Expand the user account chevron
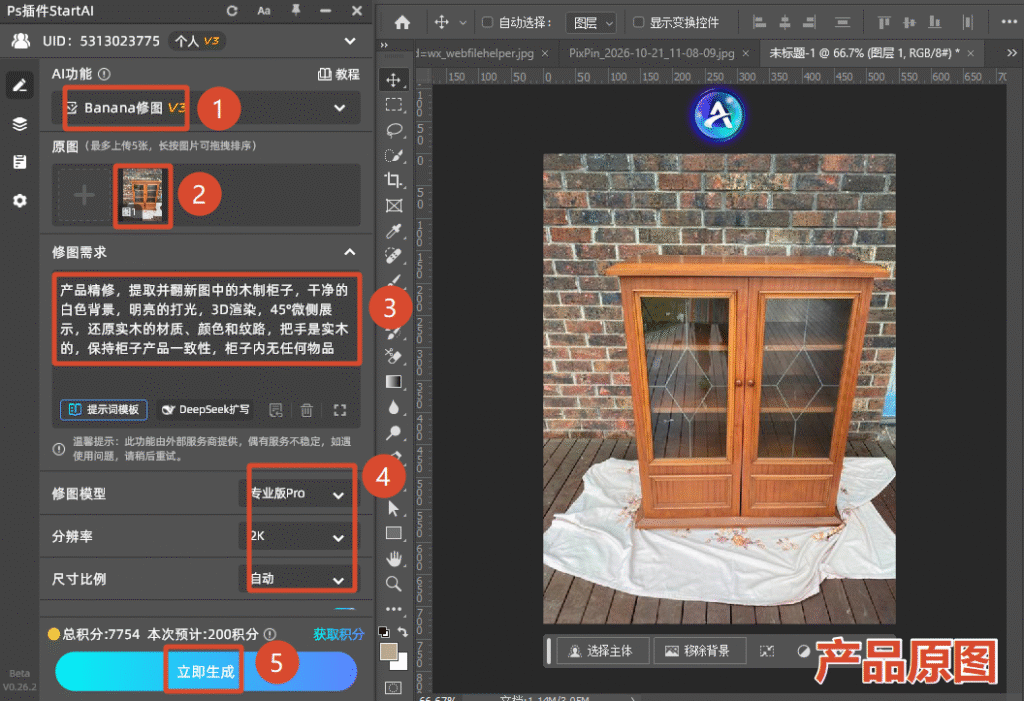 click(x=350, y=41)
